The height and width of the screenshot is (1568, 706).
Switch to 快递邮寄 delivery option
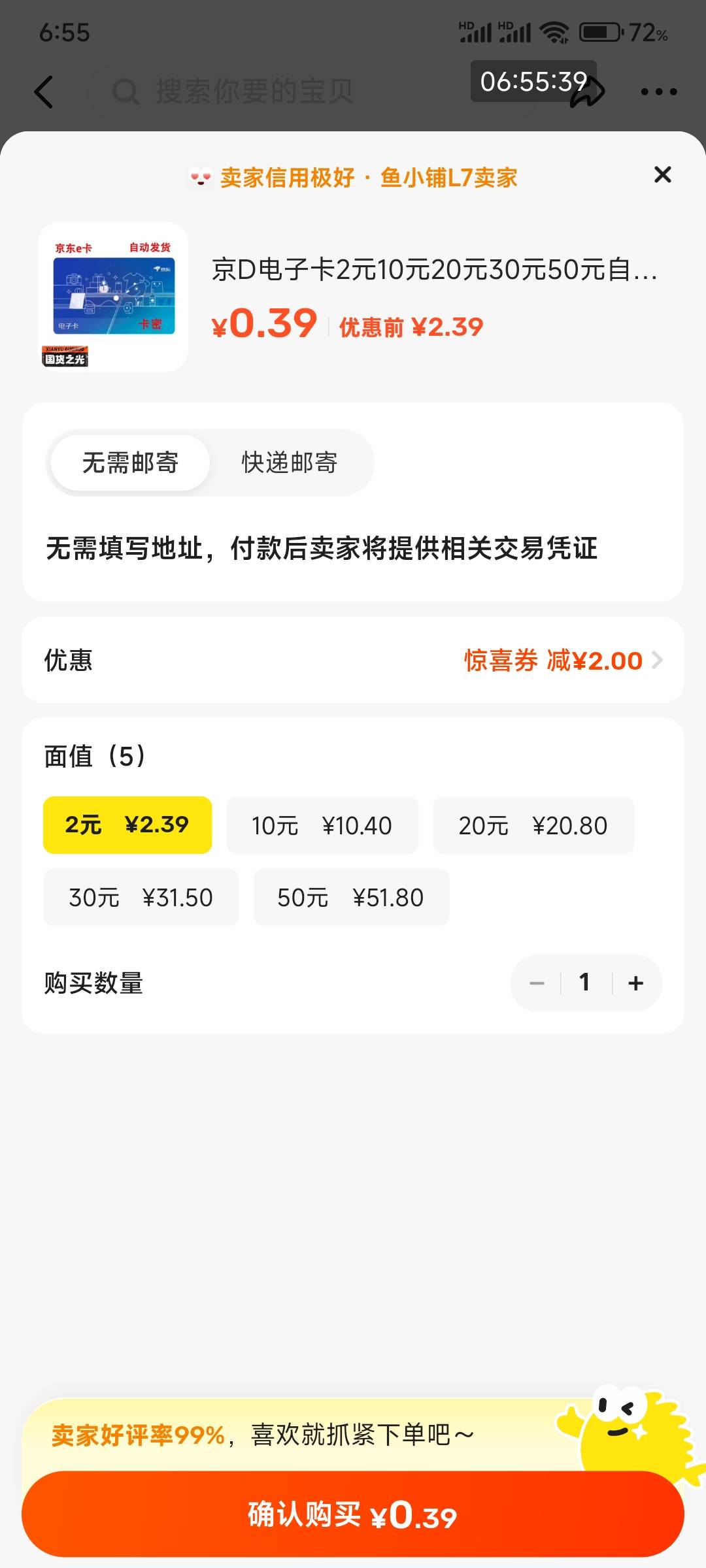290,463
